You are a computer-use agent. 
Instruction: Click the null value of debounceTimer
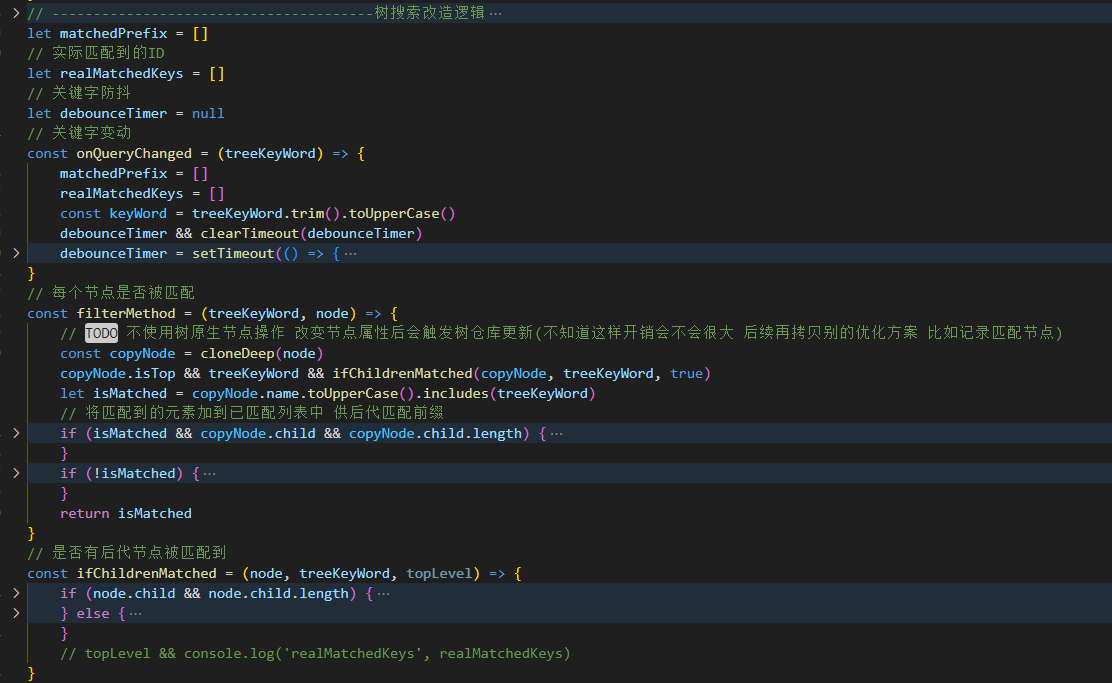[208, 113]
